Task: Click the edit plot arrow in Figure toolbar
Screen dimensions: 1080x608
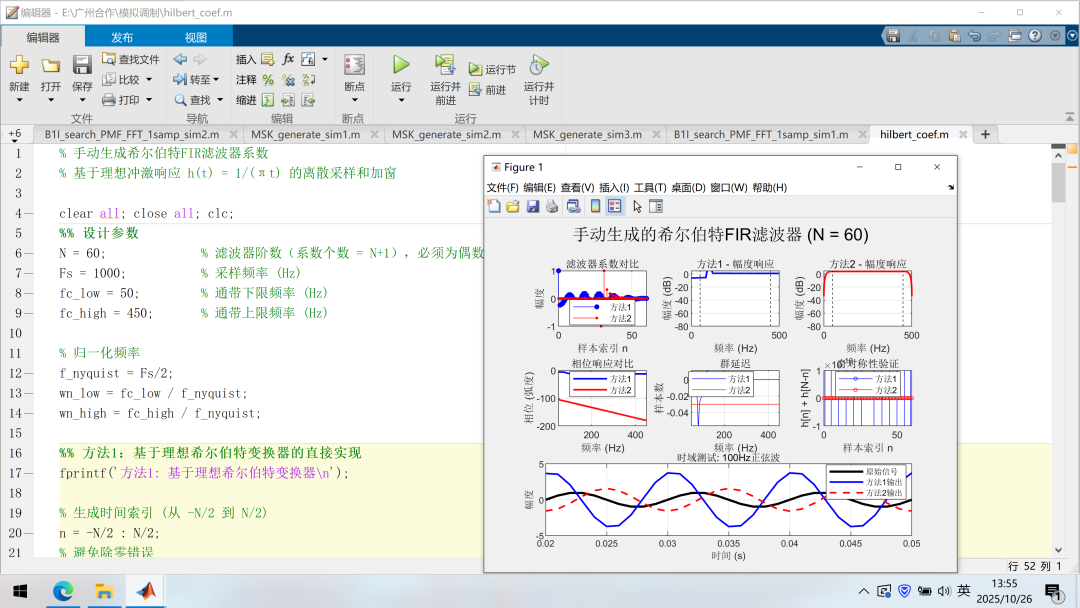Action: click(x=637, y=206)
